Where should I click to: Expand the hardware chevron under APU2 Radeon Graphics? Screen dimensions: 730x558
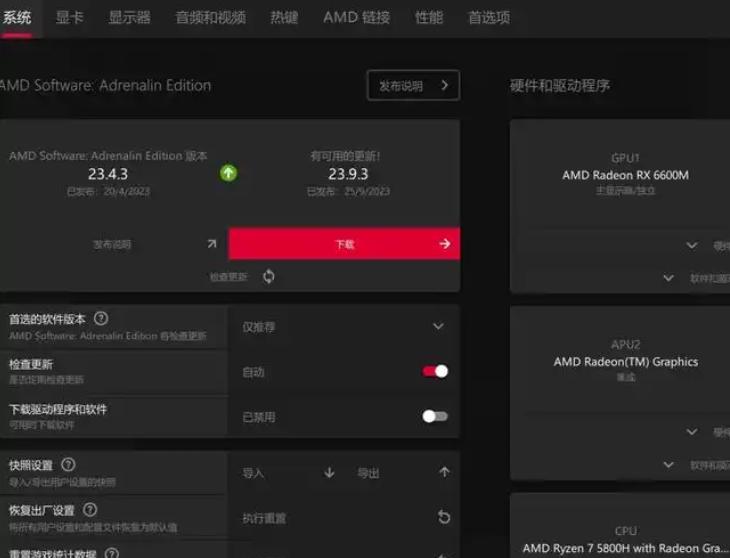pyautogui.click(x=692, y=432)
